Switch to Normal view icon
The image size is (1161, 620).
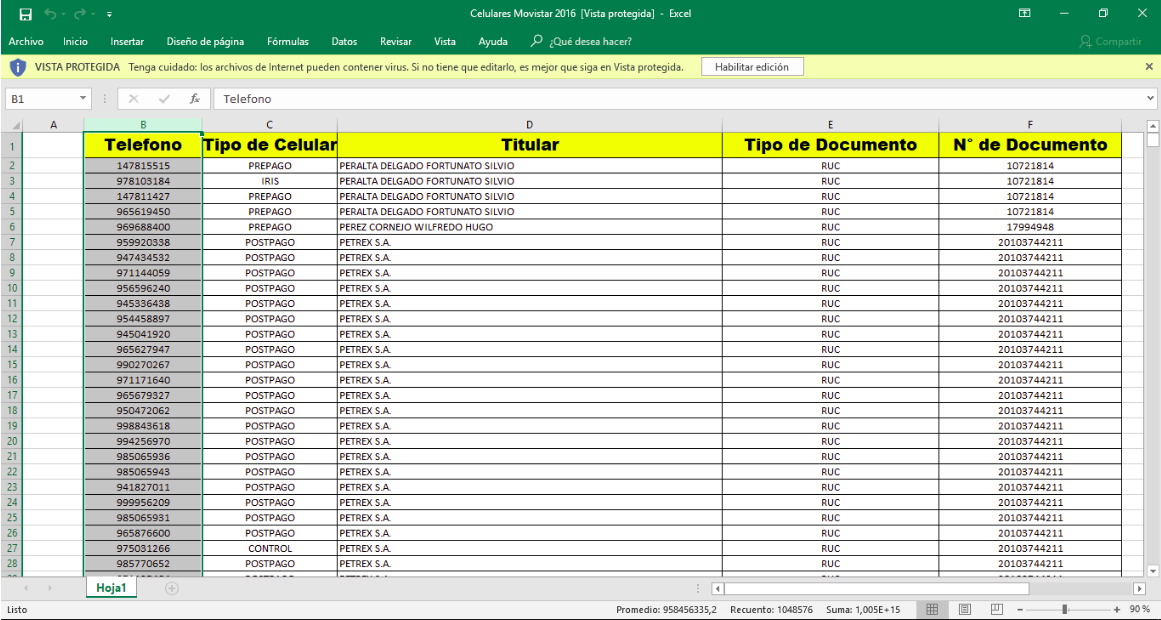(932, 609)
